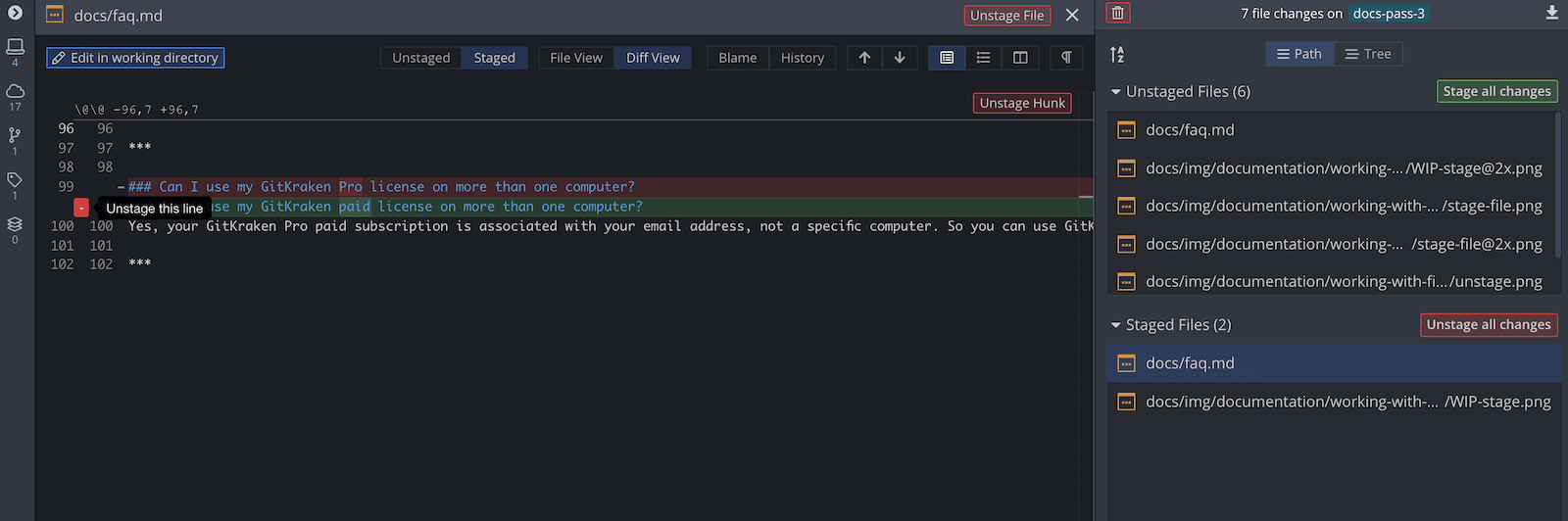Select the inline view icon
Image resolution: width=1568 pixels, height=521 pixels.
point(984,58)
